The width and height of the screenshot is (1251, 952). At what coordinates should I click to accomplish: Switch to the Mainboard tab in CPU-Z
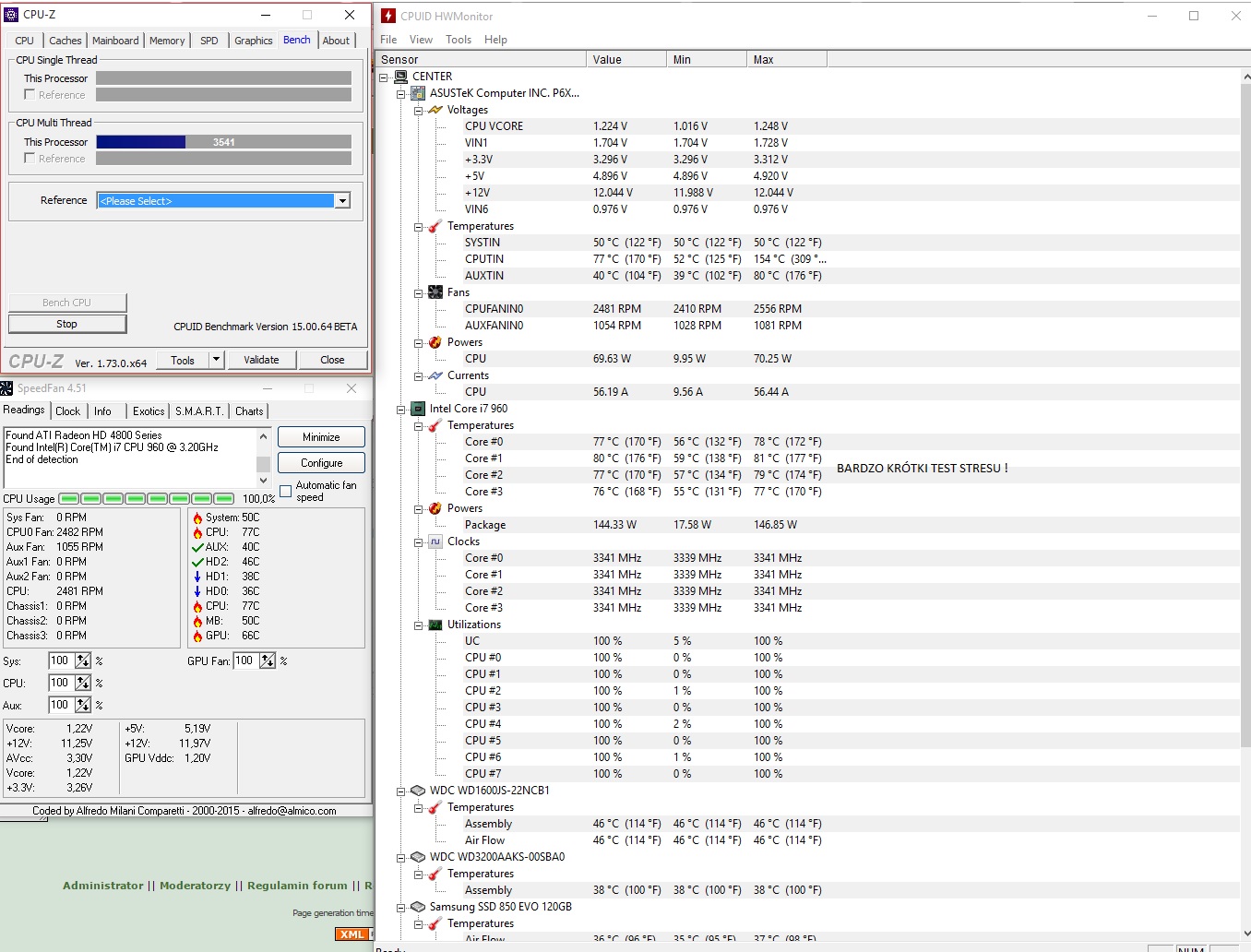[x=115, y=41]
